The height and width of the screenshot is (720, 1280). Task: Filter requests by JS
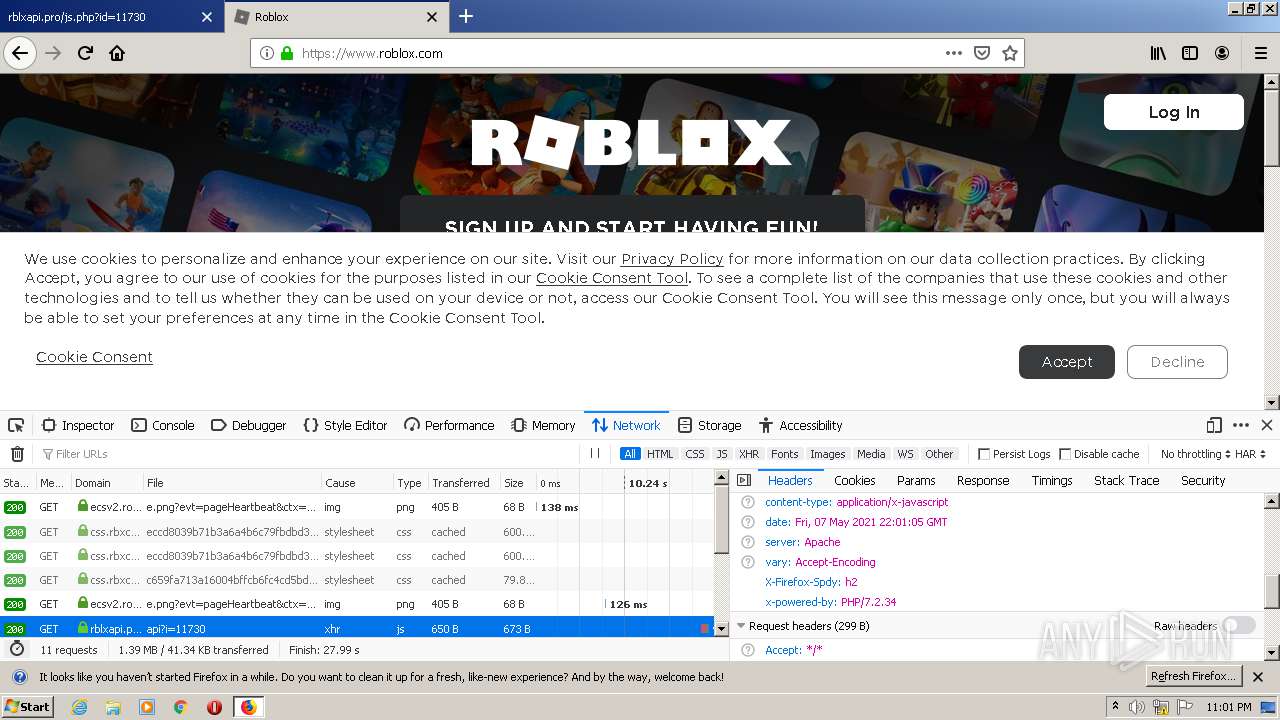pyautogui.click(x=722, y=454)
